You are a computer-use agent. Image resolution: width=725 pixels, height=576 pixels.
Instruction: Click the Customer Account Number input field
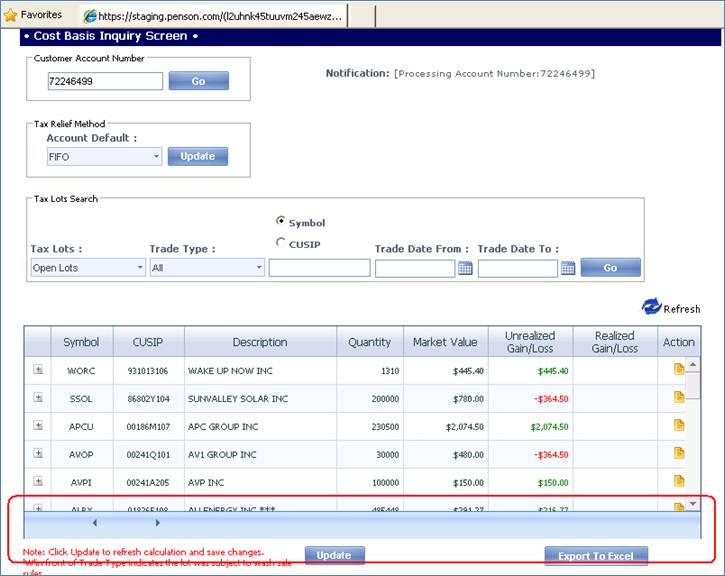(x=104, y=82)
